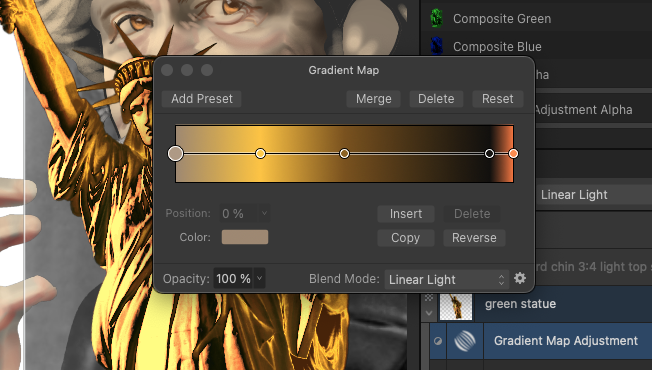Open the Opacity percentage dropdown arrow
652x370 pixels.
[x=259, y=278]
